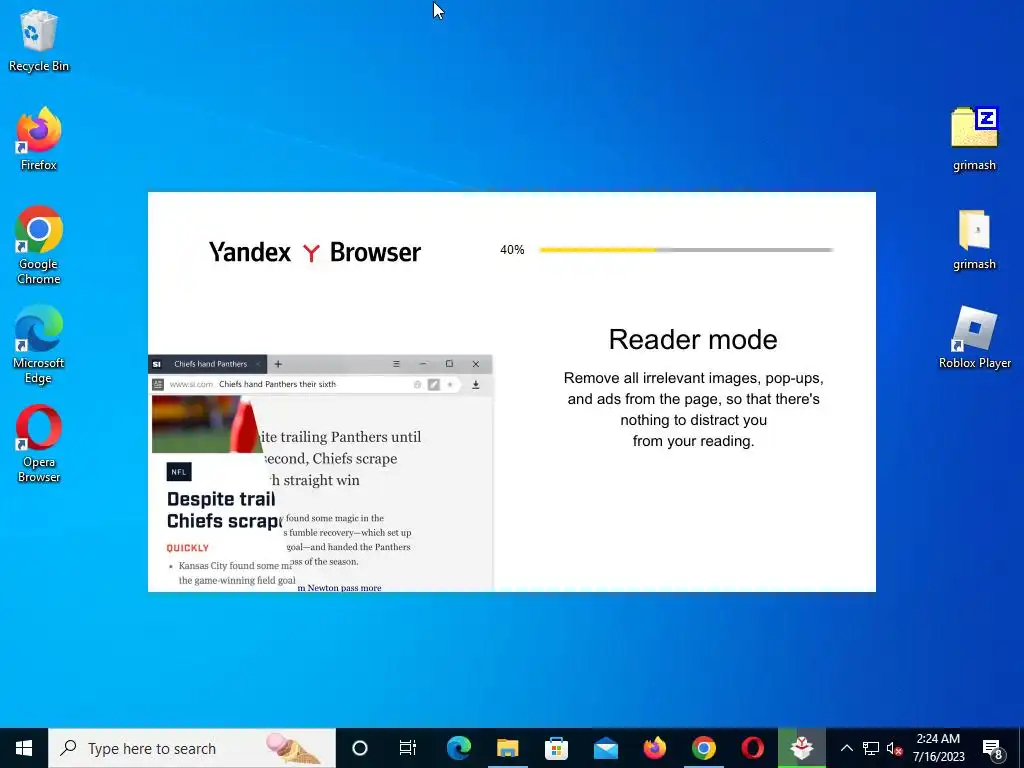Launch Chrome from the taskbar
This screenshot has height=768, width=1024.
coord(703,748)
